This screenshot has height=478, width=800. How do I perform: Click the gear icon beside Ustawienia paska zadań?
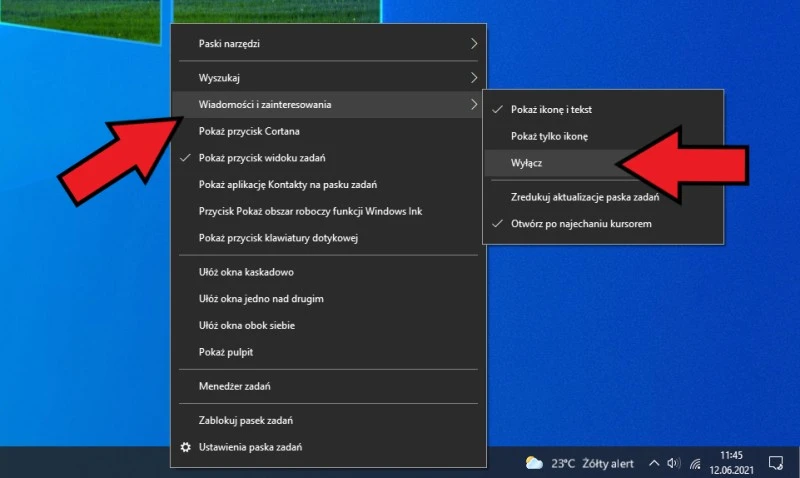185,447
